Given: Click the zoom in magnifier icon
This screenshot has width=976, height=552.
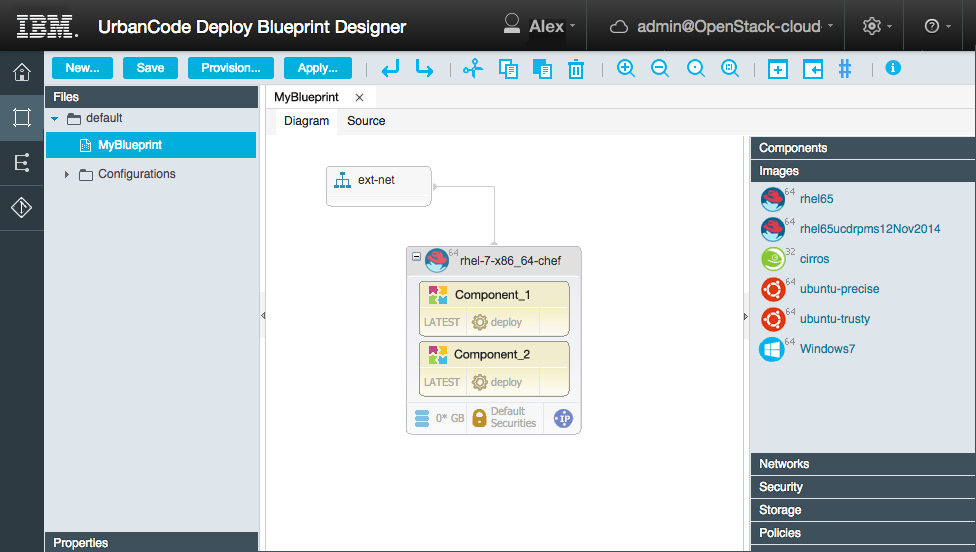Looking at the screenshot, I should (626, 69).
